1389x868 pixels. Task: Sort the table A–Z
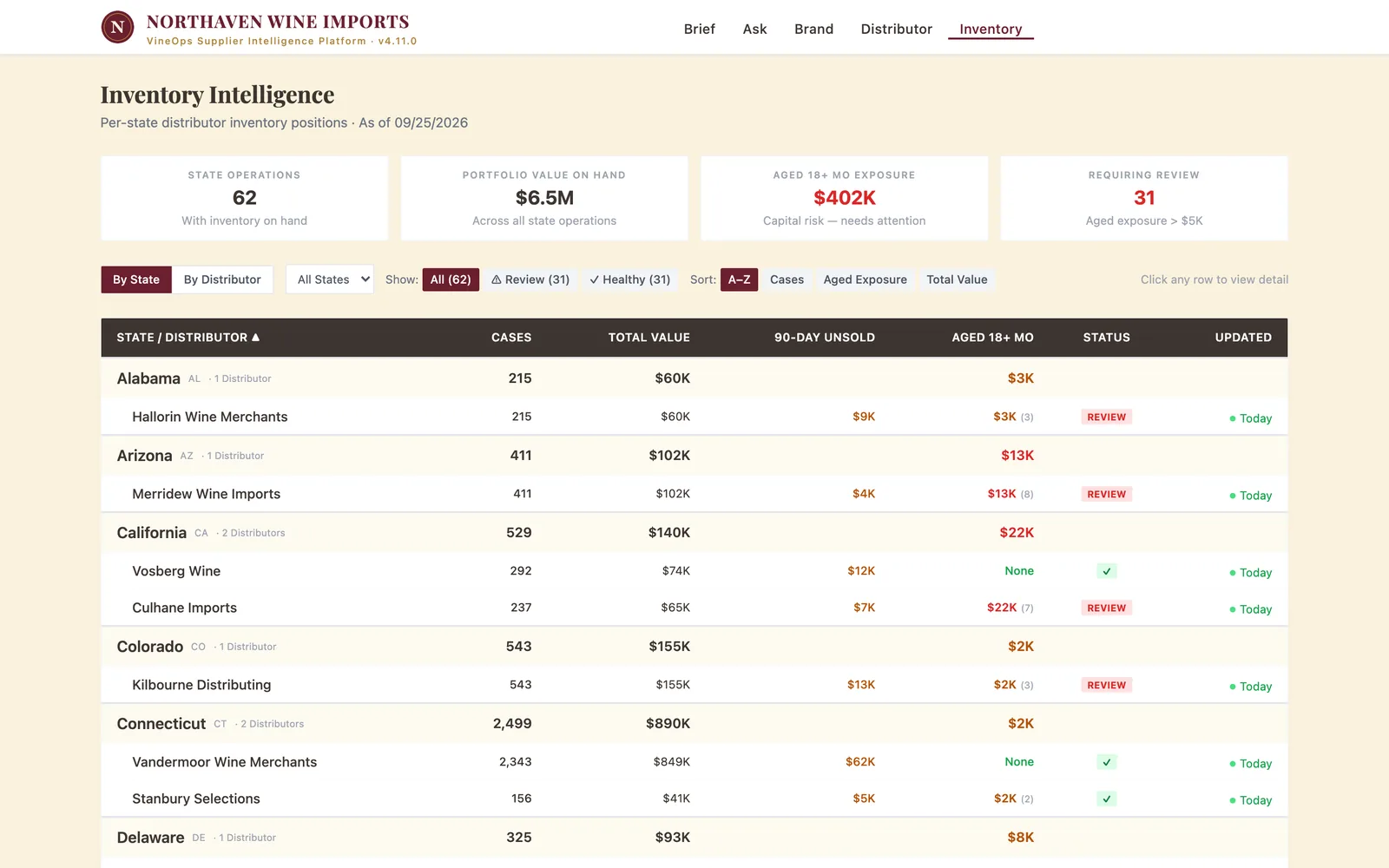click(x=739, y=279)
